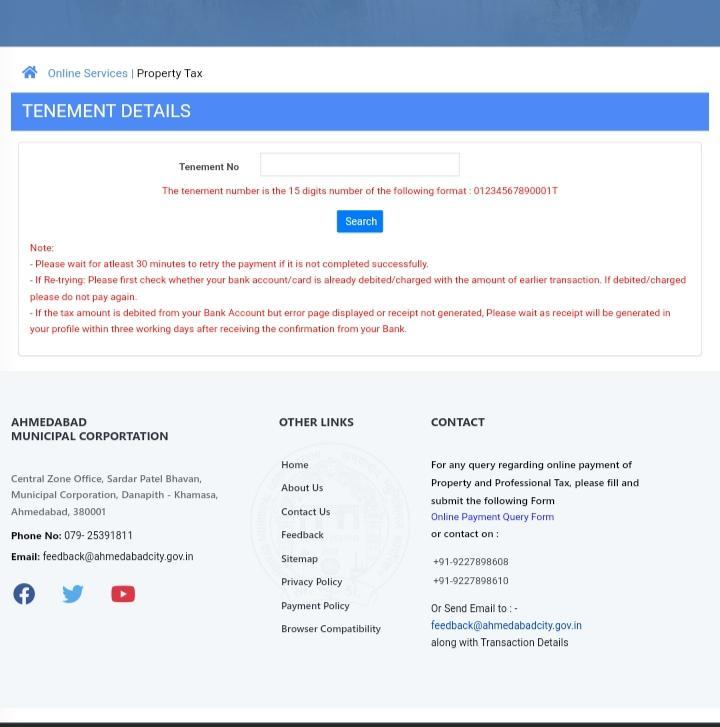This screenshot has width=720, height=727.
Task: Click the tenement number format hint
Action: click(360, 191)
